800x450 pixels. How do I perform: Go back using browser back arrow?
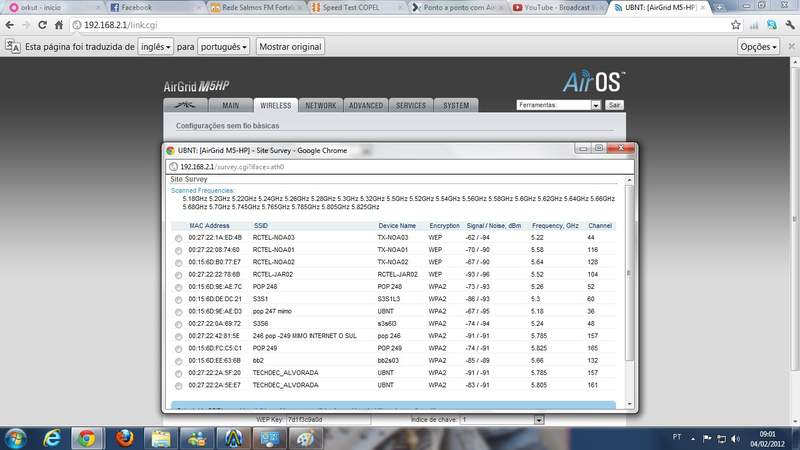10,25
